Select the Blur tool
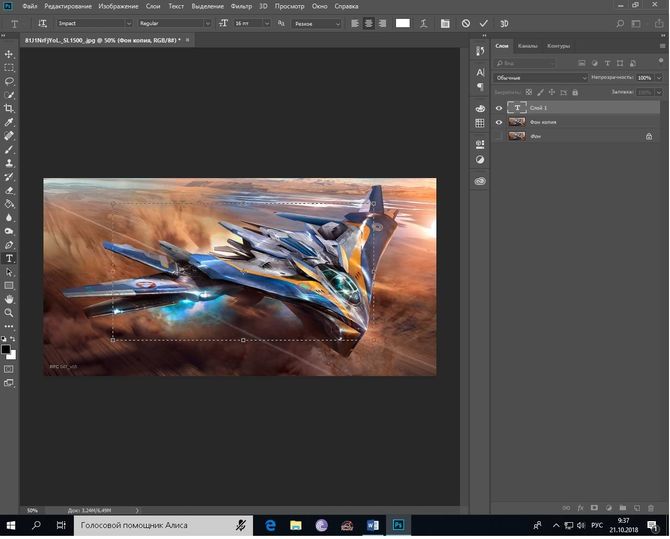This screenshot has width=670, height=539. [x=9, y=218]
